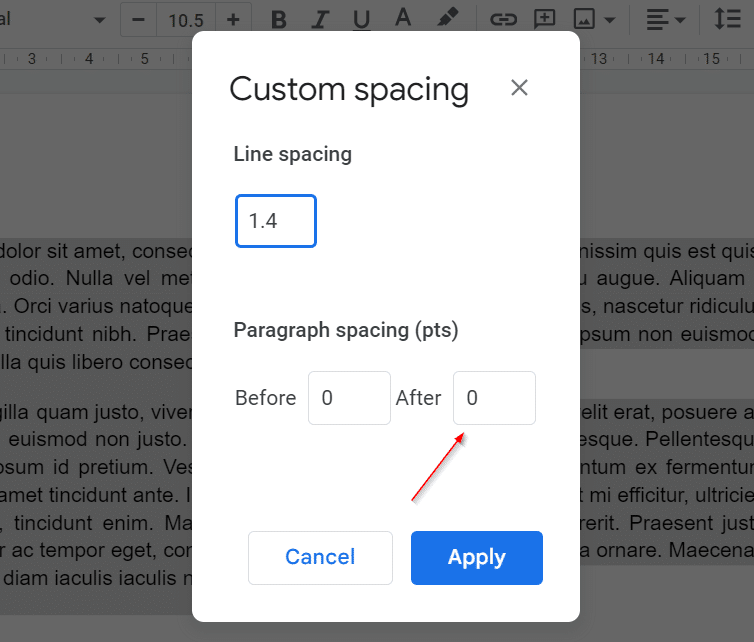Viewport: 754px width, 642px height.
Task: Expand the insert image dropdown arrow
Action: (x=610, y=20)
